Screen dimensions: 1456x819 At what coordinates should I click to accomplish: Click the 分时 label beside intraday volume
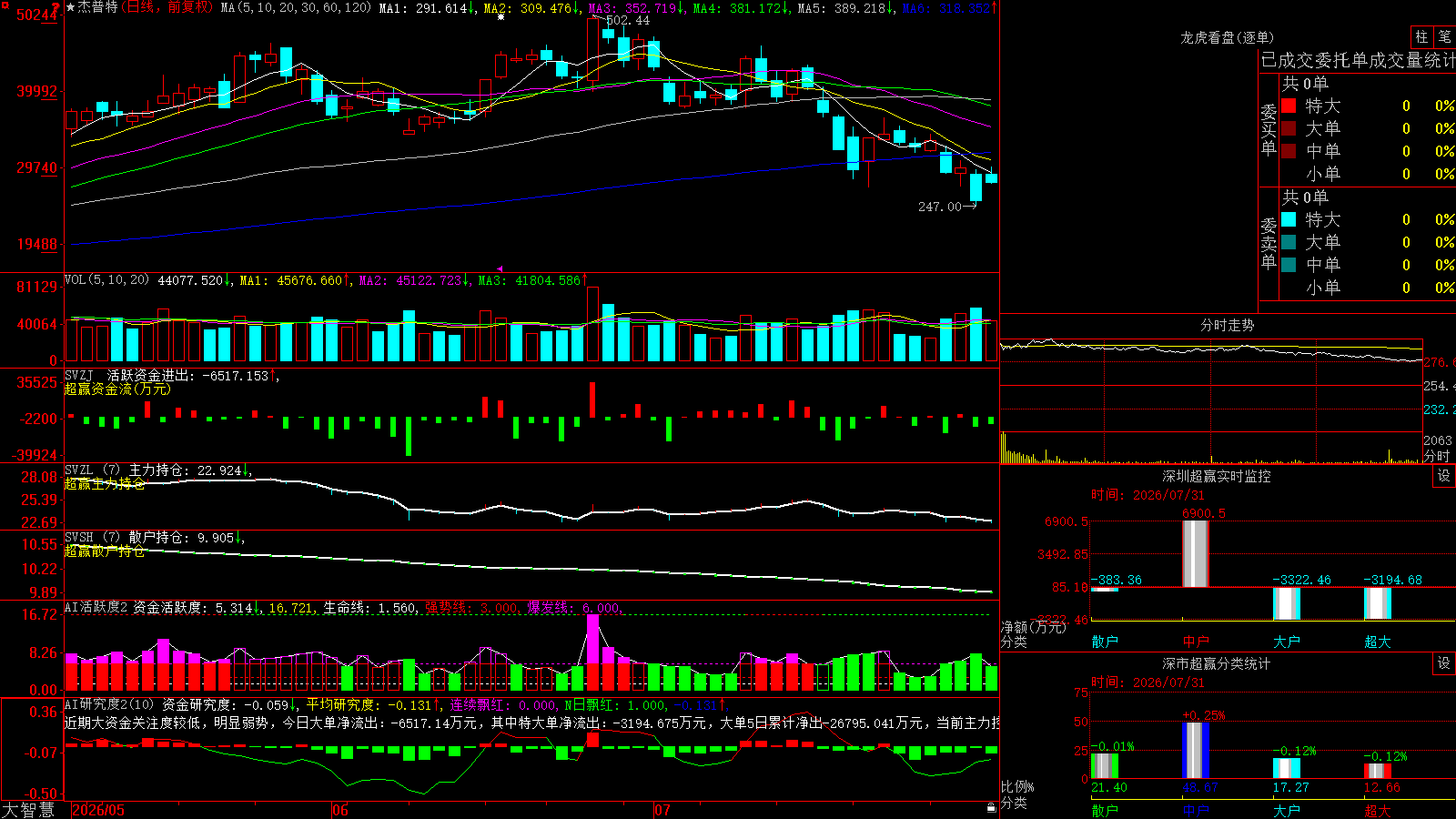coord(1437,456)
